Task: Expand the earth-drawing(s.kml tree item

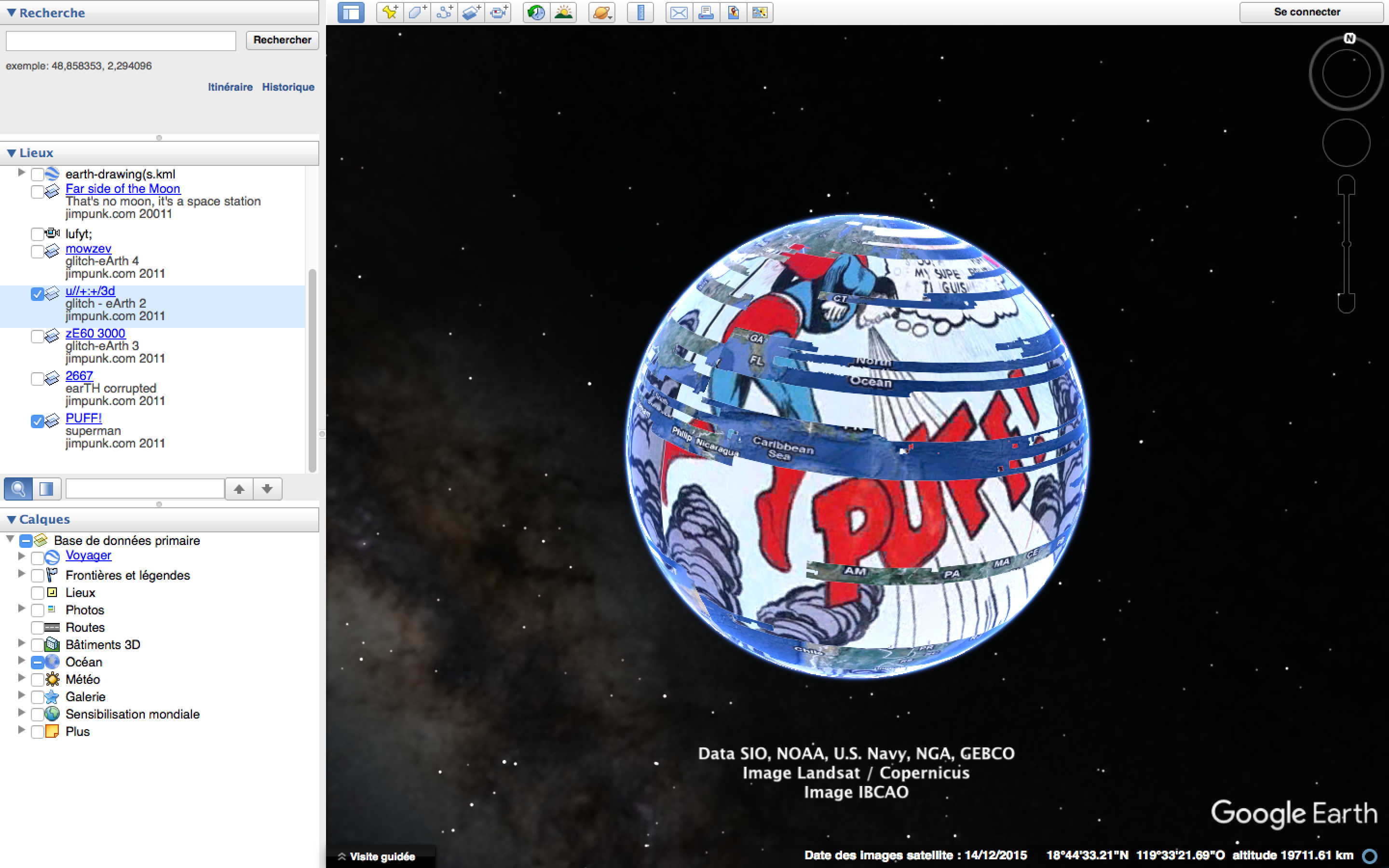Action: (21, 172)
